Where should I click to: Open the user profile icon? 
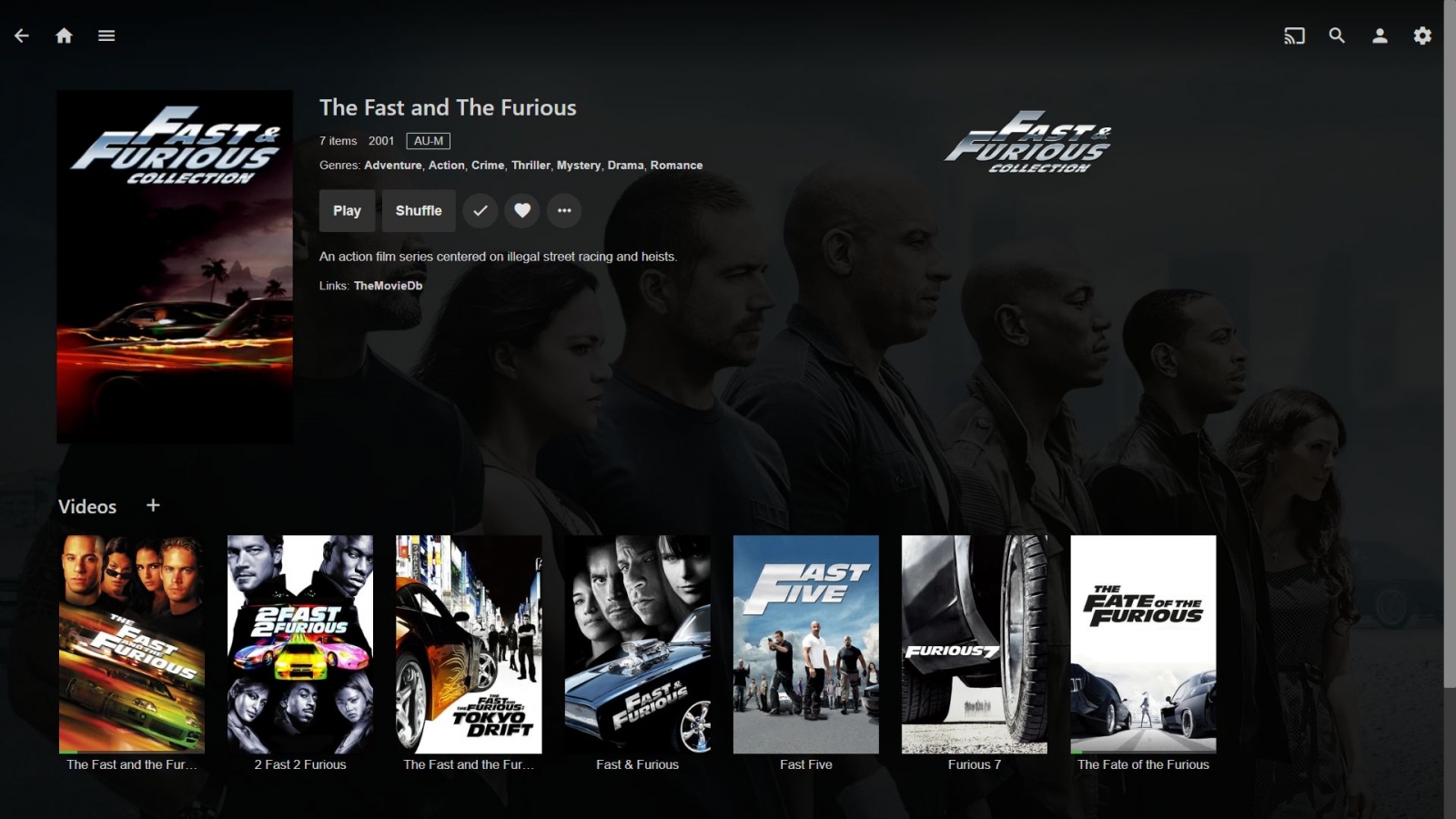[x=1380, y=35]
